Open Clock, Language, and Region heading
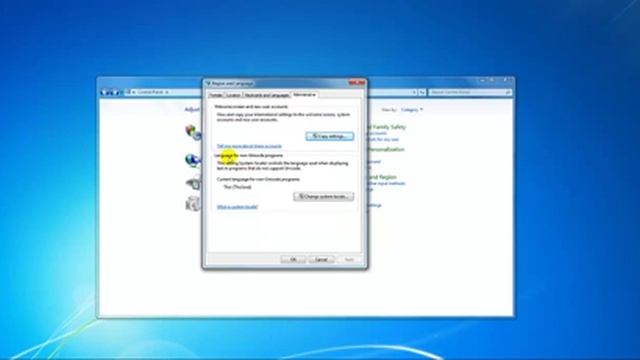The width and height of the screenshot is (640, 360). coord(382,177)
